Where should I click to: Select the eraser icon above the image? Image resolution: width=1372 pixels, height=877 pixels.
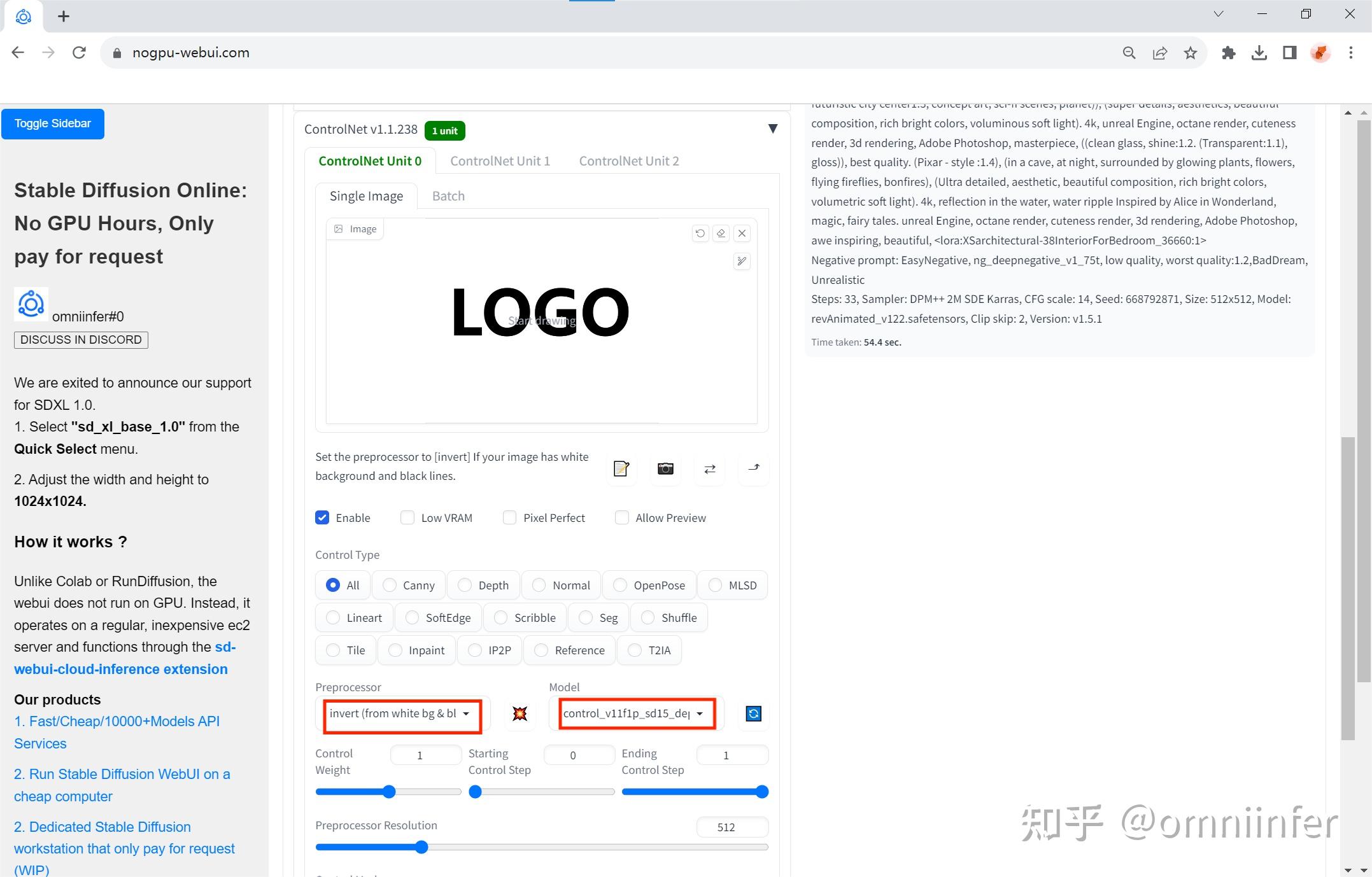(x=720, y=233)
